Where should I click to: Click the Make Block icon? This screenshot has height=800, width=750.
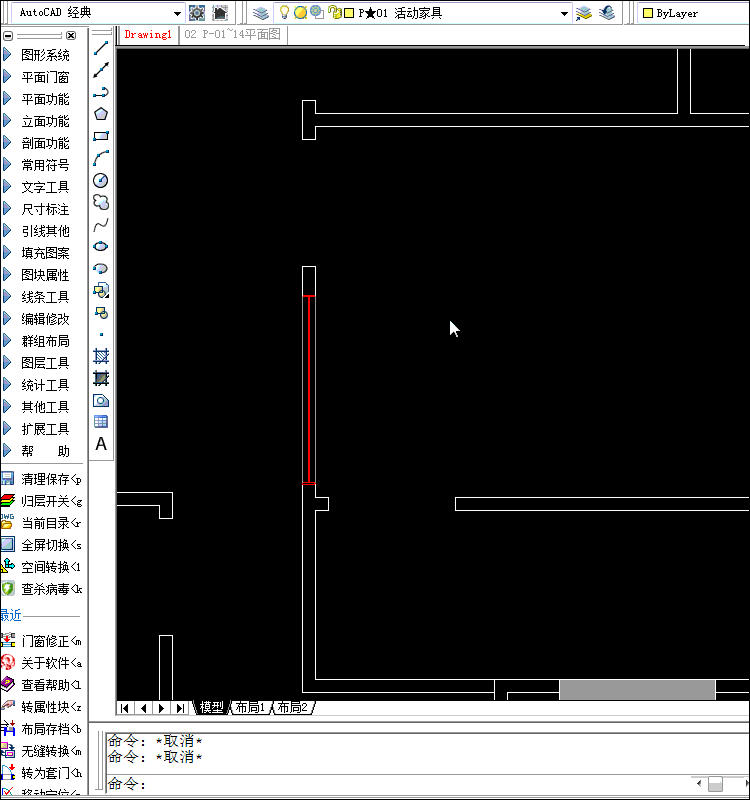click(101, 312)
